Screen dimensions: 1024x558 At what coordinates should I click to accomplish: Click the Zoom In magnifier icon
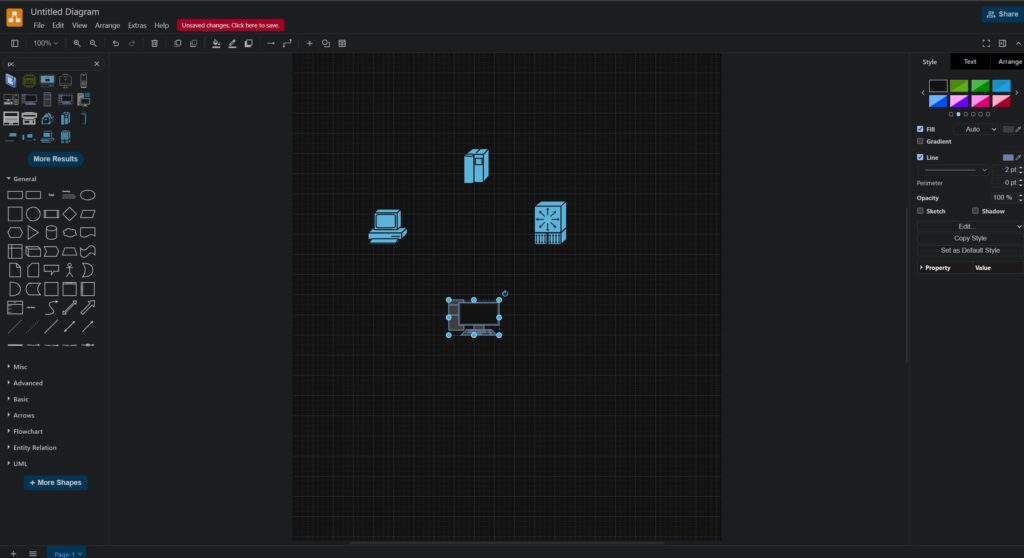77,44
